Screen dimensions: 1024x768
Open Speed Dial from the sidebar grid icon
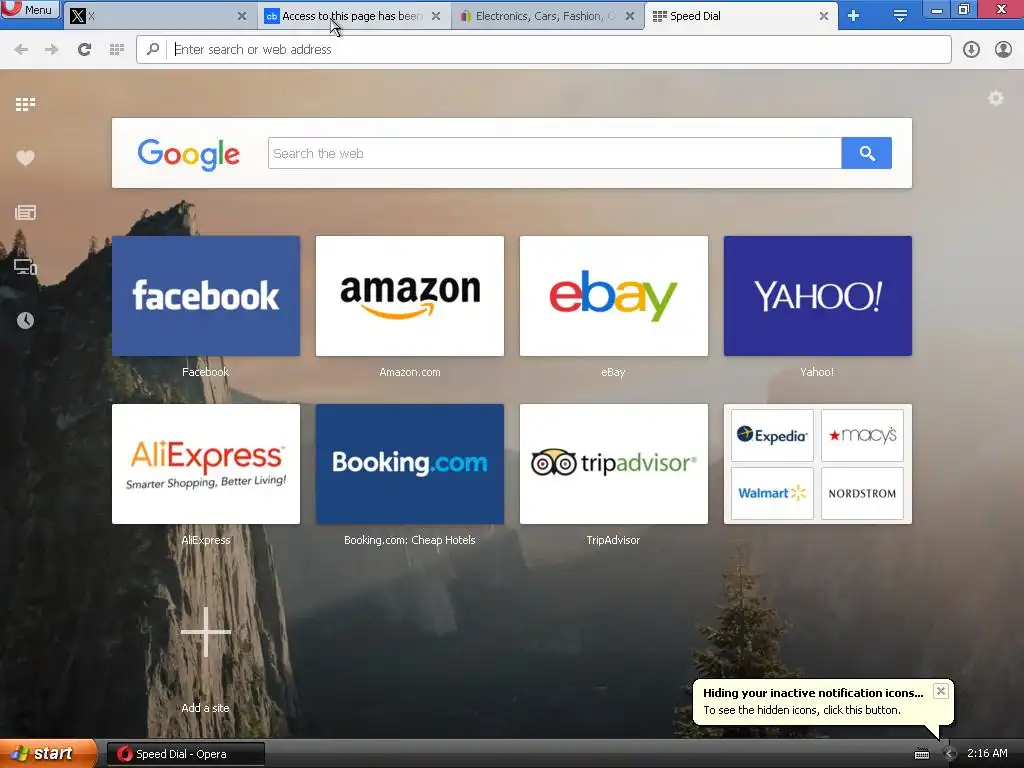(x=25, y=104)
